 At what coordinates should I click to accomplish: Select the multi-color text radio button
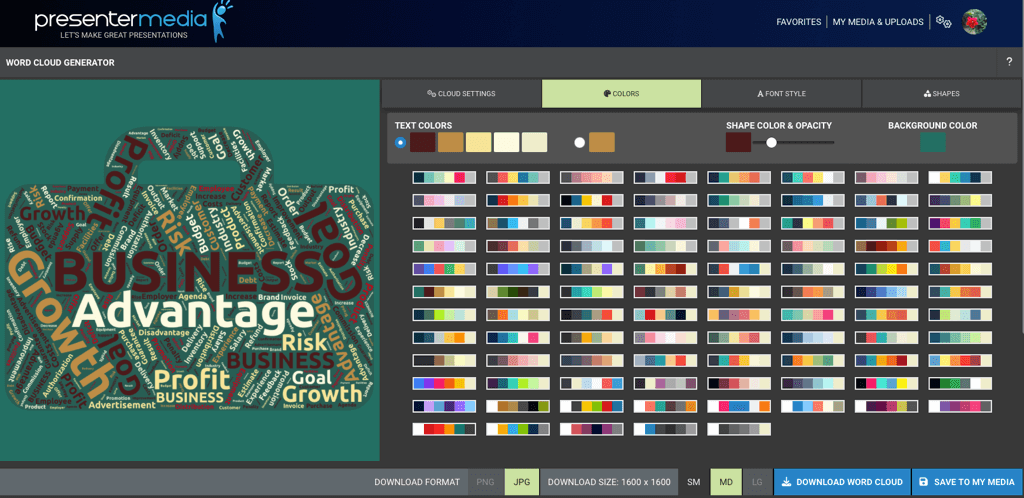(401, 142)
